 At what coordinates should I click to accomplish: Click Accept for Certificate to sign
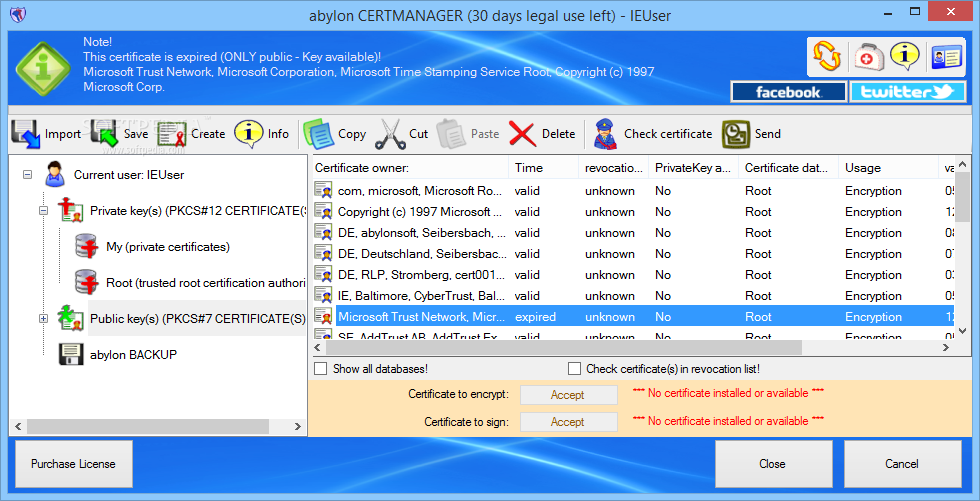pos(569,422)
